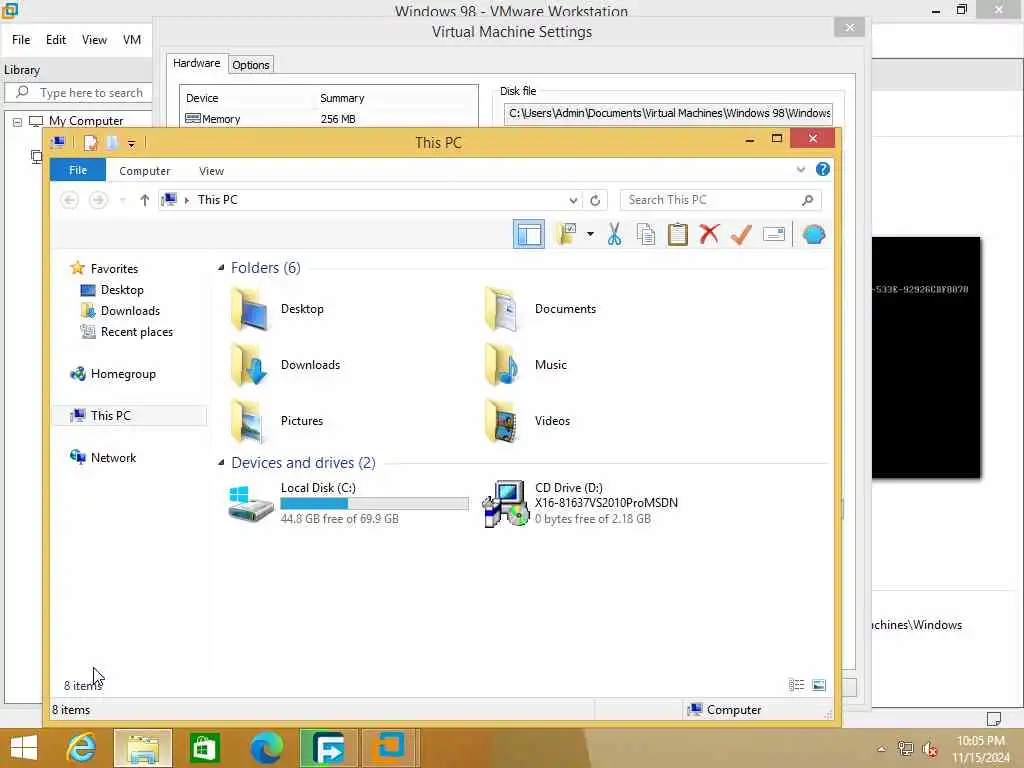Collapse My Computer tree in VMware Library
The width and height of the screenshot is (1024, 768).
tap(18, 122)
